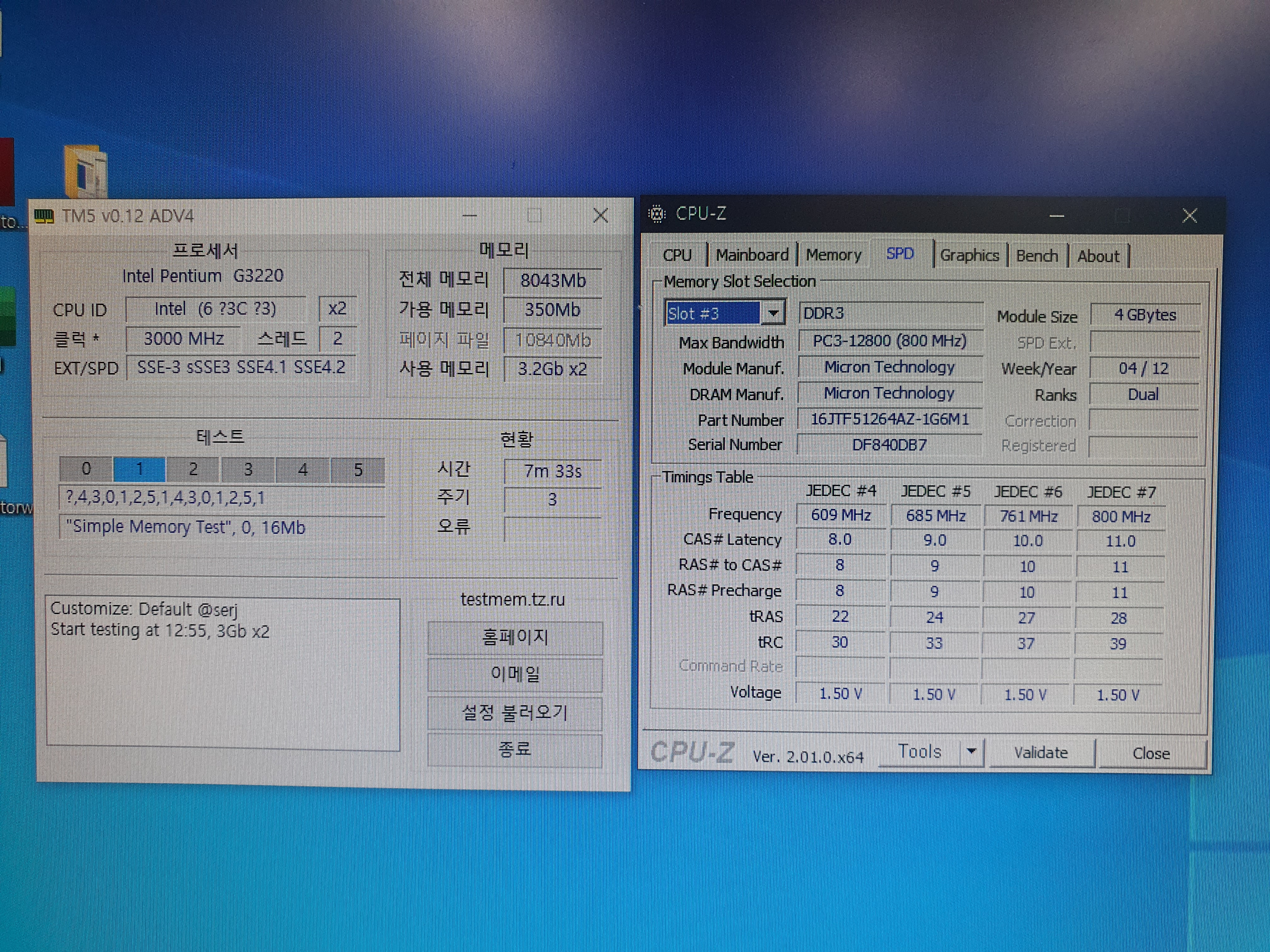Screen dimensions: 1270x952
Task: Click the CPU ID Intel (6 ?3C ?3) field
Action: (215, 309)
